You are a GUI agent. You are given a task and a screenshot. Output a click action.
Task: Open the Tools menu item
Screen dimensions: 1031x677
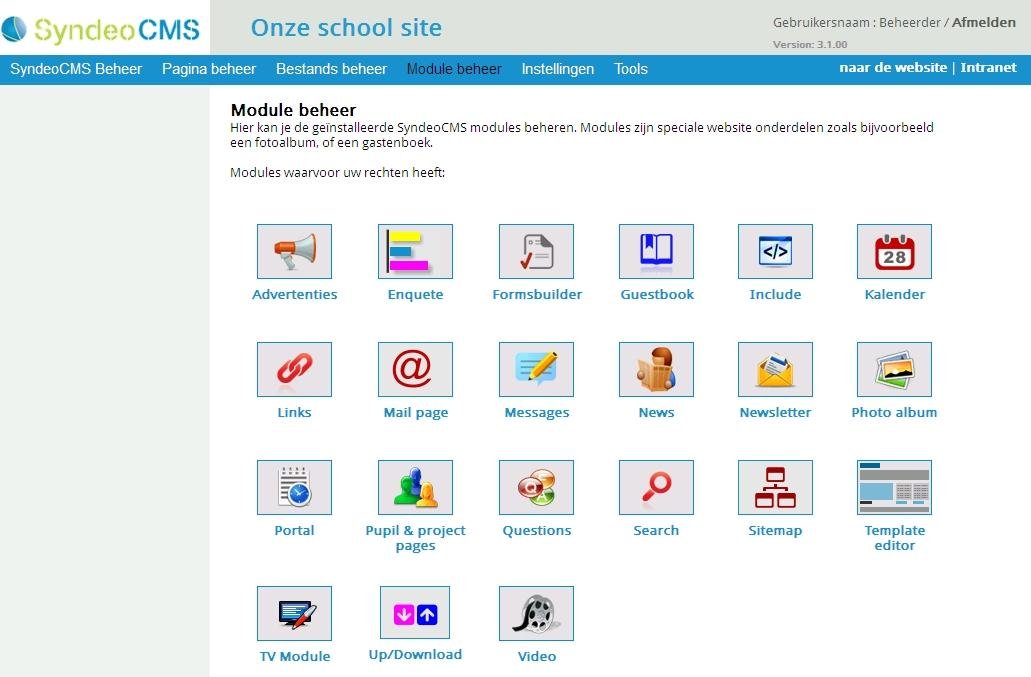coord(631,69)
